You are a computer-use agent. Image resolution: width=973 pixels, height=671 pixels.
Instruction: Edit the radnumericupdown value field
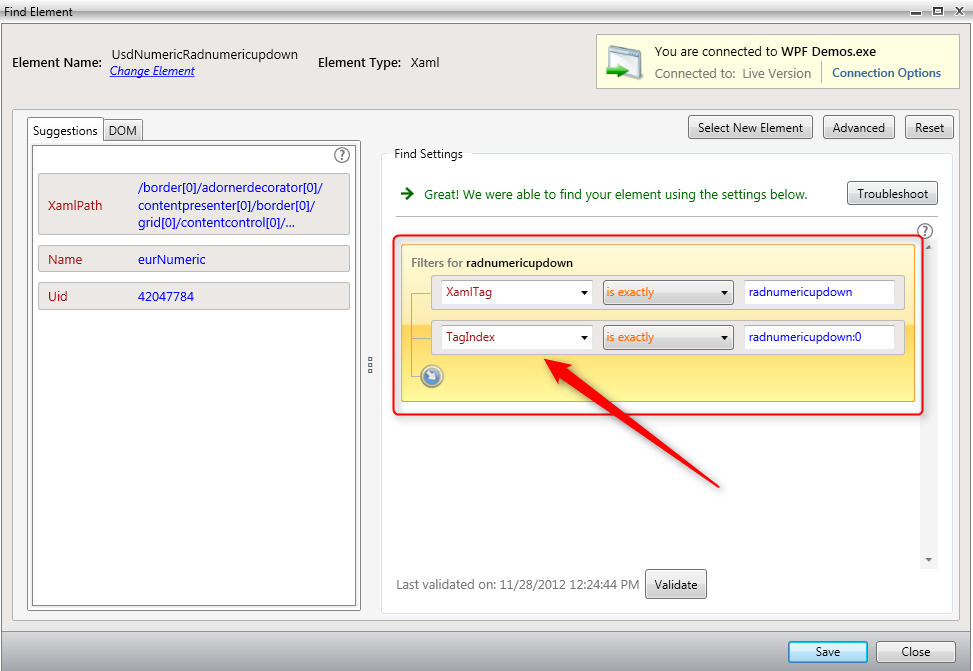[819, 292]
